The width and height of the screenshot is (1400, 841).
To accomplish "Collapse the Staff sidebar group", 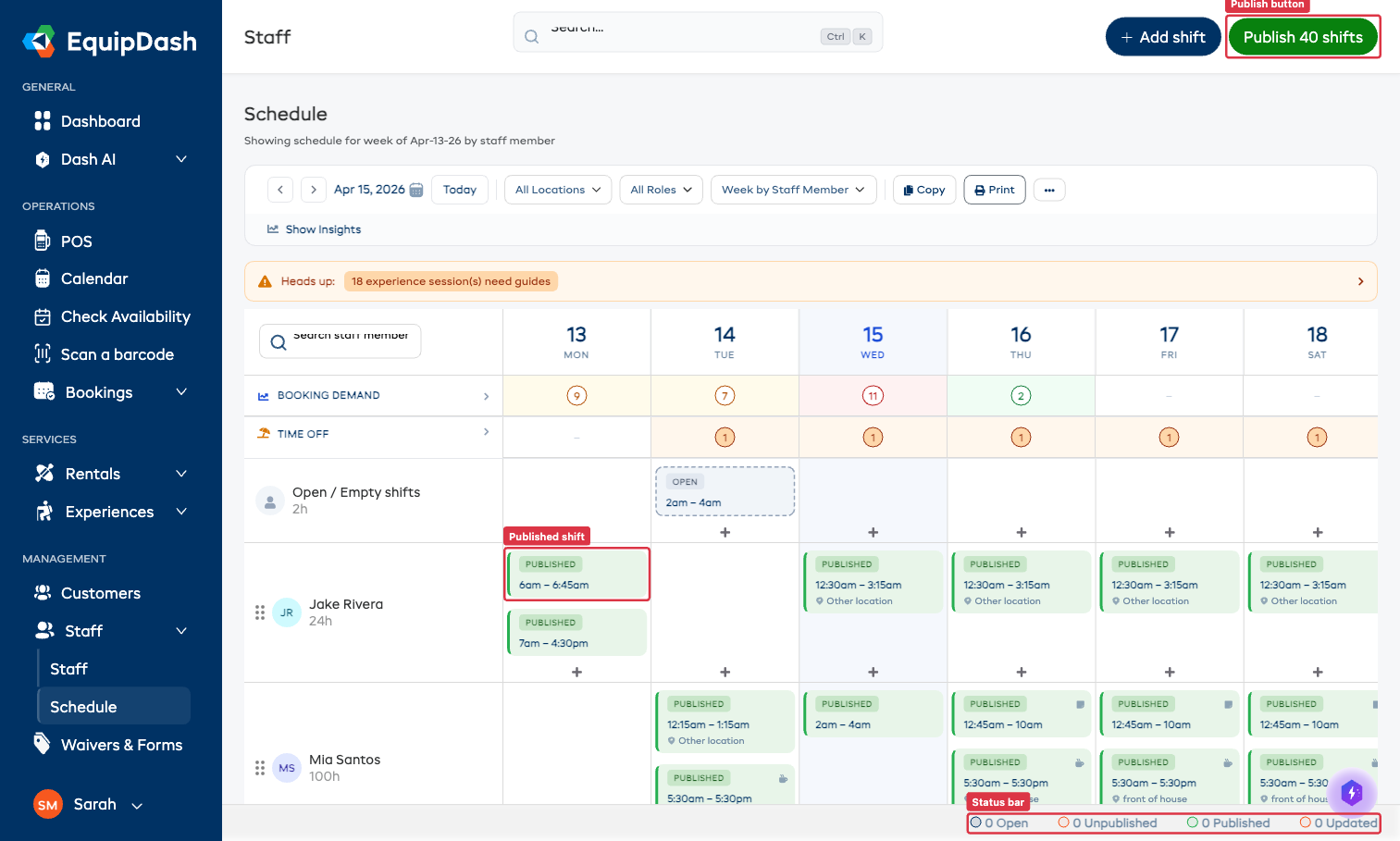I will click(111, 631).
